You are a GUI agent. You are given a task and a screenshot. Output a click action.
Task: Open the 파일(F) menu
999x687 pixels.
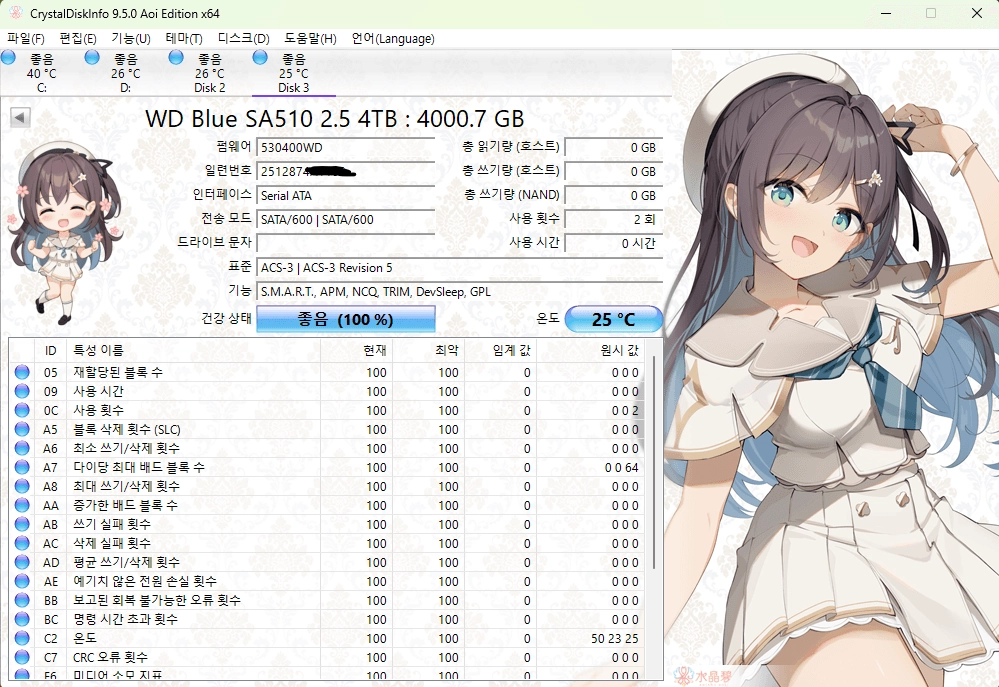click(25, 38)
